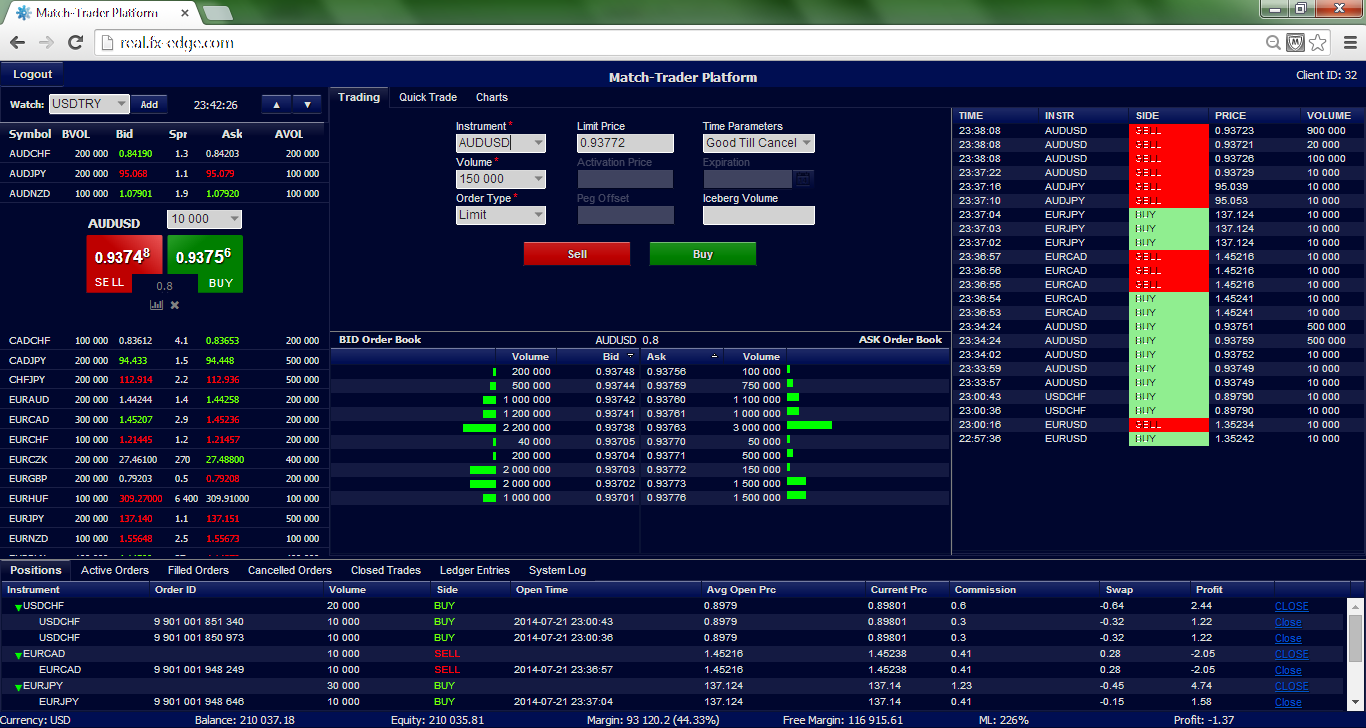Click the 23:38:08 AUDUSD 0.93723 trade row
This screenshot has width=1366, height=728.
[1158, 130]
